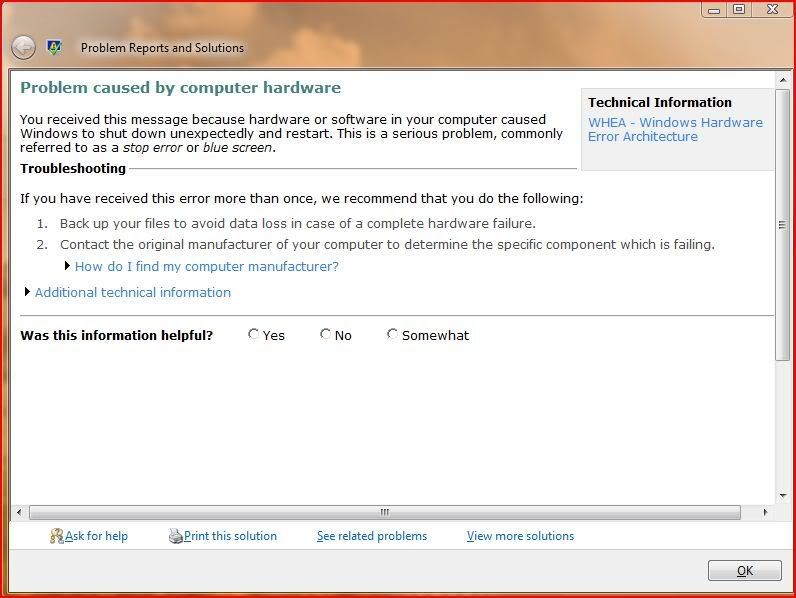Click the Back arrow button
This screenshot has width=796, height=598.
click(x=23, y=48)
